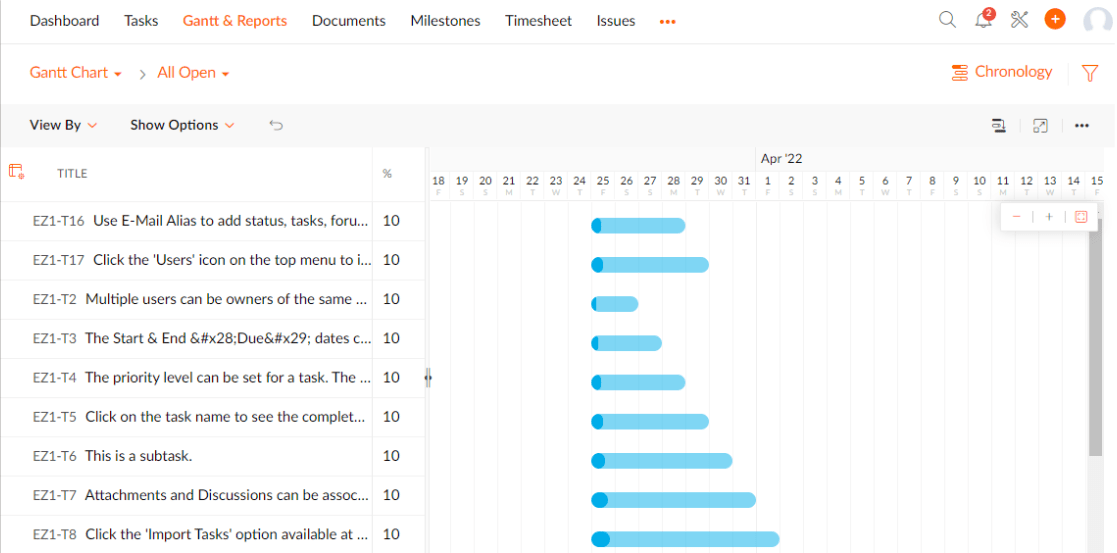1117x553 pixels.
Task: Click the EZ1-T16 Gantt progress bar
Action: (x=638, y=225)
